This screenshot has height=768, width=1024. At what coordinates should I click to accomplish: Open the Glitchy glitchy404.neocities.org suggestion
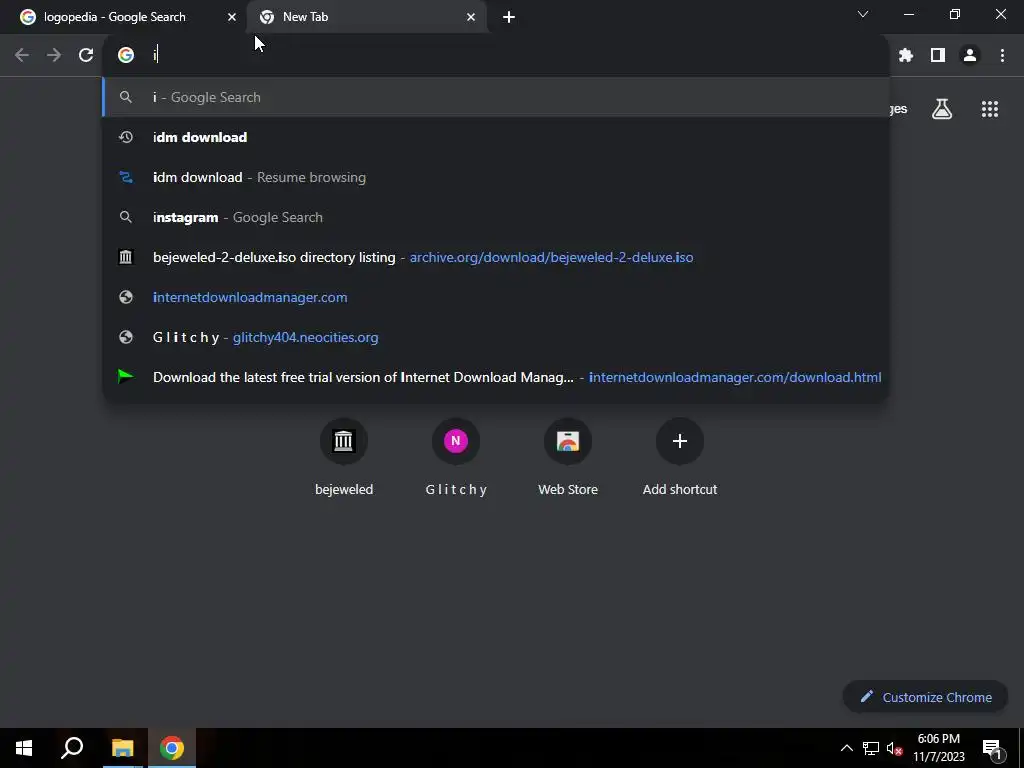[x=496, y=337]
